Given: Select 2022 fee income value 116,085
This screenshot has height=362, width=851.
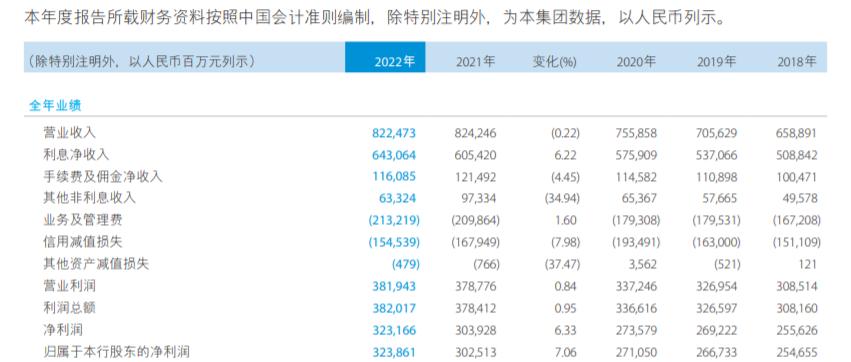Looking at the screenshot, I should click(x=394, y=177).
